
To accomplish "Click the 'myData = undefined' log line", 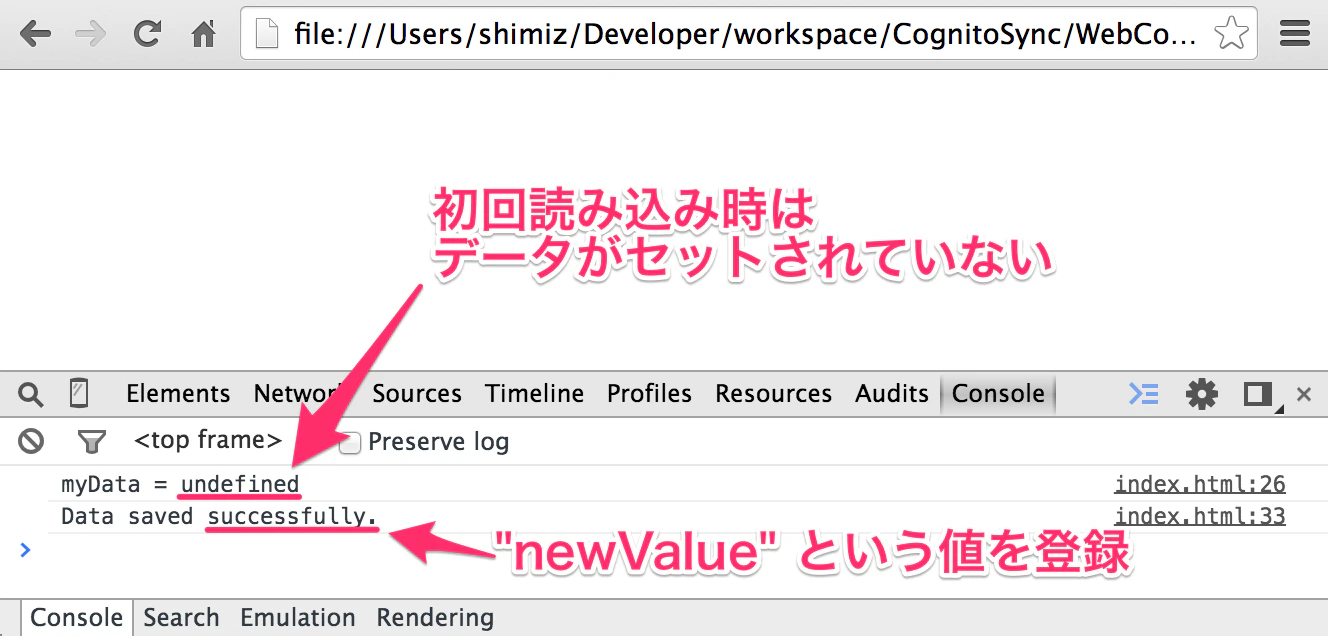I will coord(180,485).
